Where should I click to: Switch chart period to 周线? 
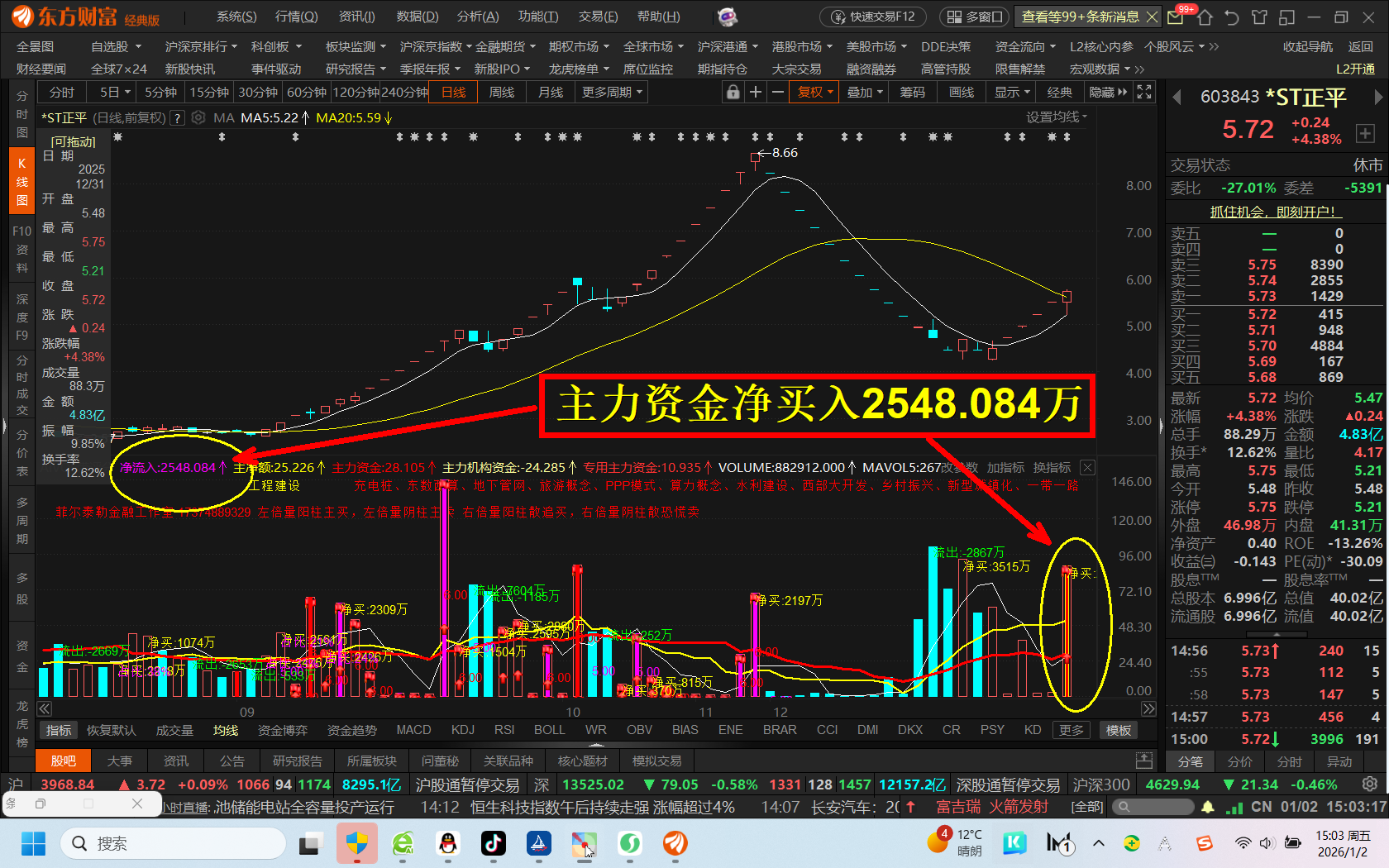502,93
